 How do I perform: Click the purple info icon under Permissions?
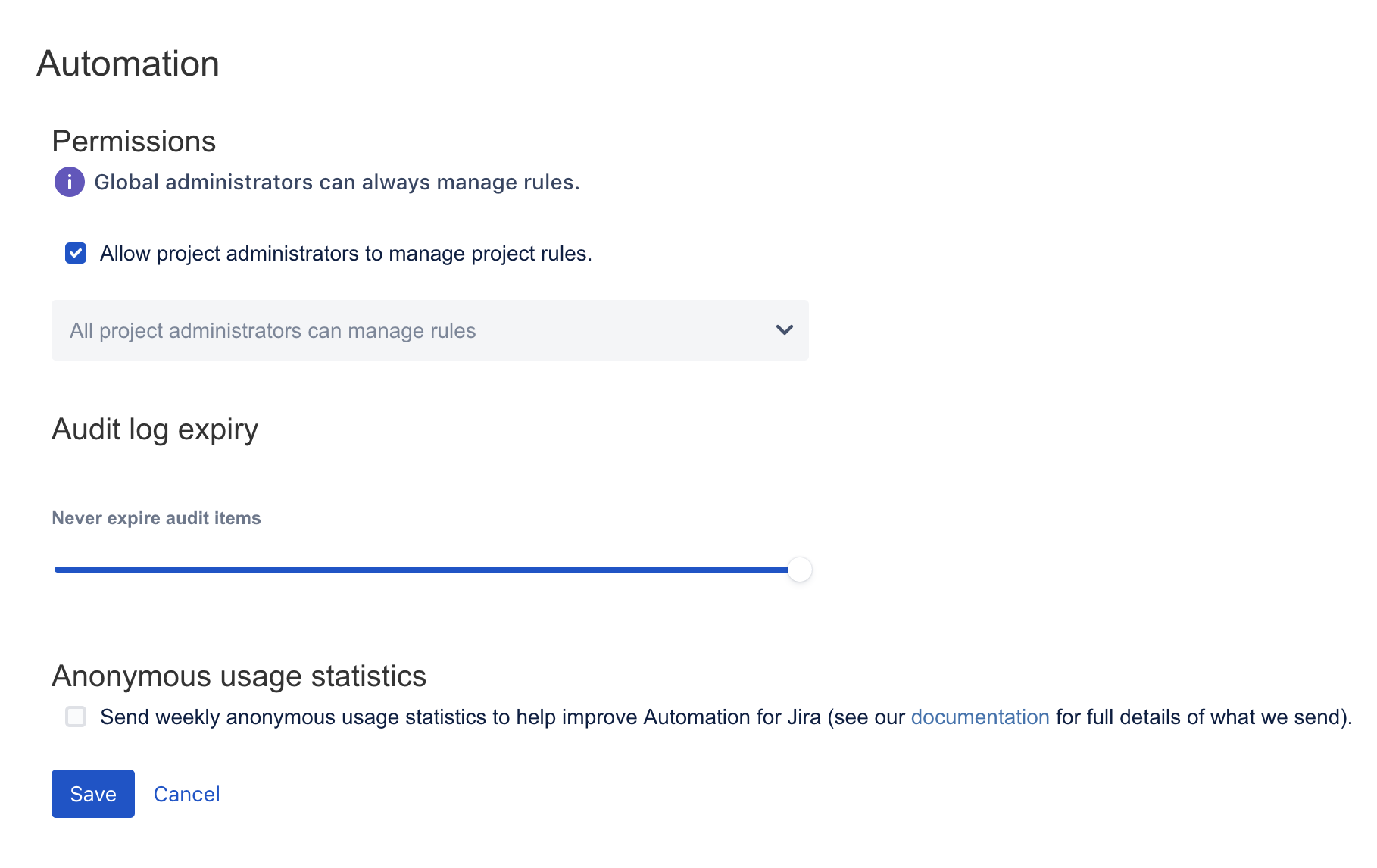pos(69,183)
